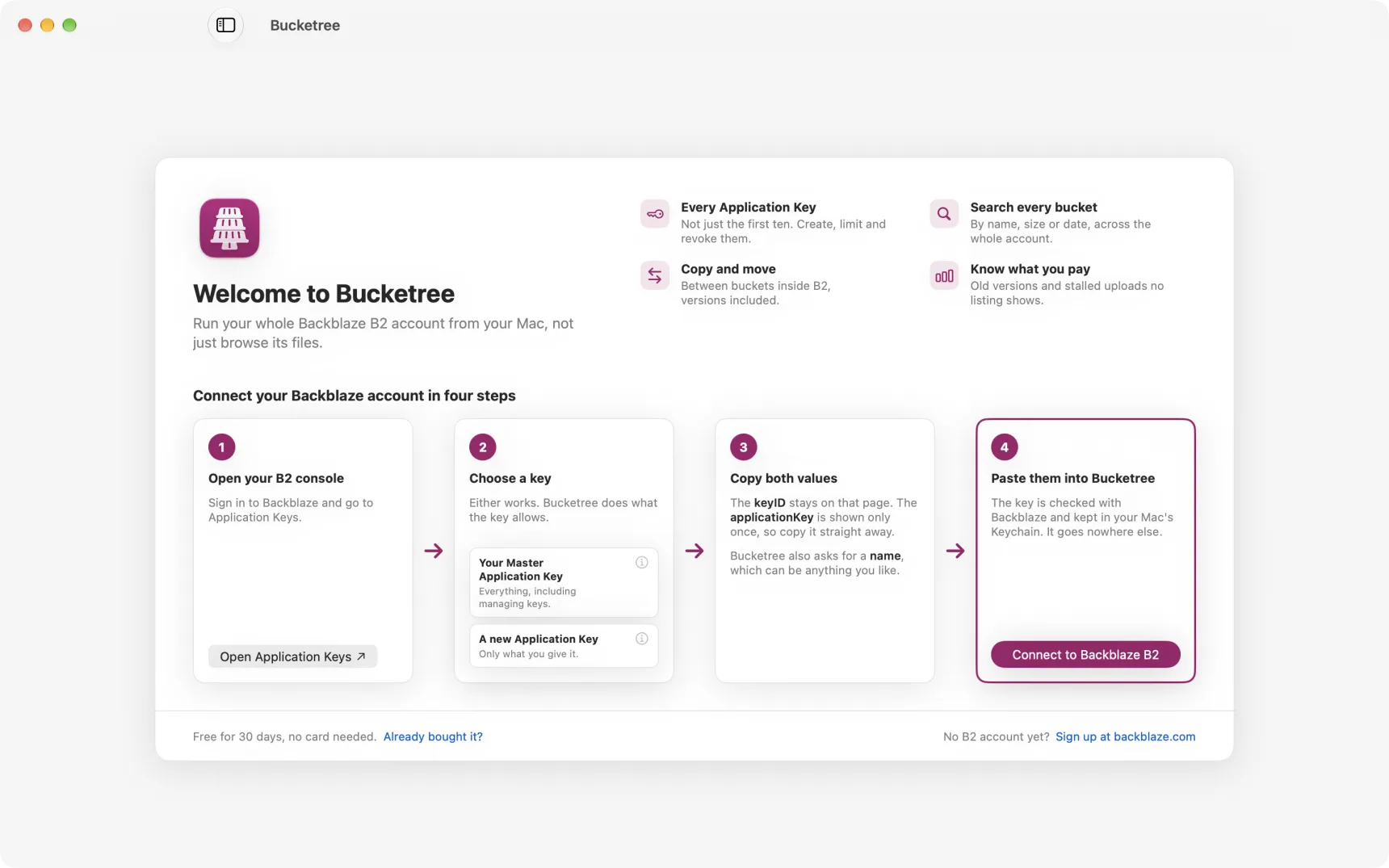Click the Welcome to Bucketree heading

tap(324, 294)
